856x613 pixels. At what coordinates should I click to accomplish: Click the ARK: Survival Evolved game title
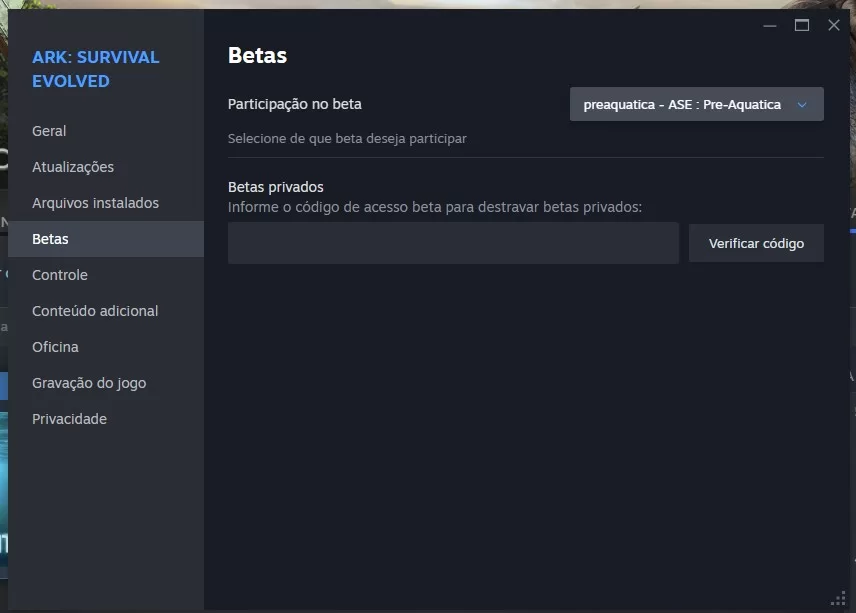pos(95,69)
